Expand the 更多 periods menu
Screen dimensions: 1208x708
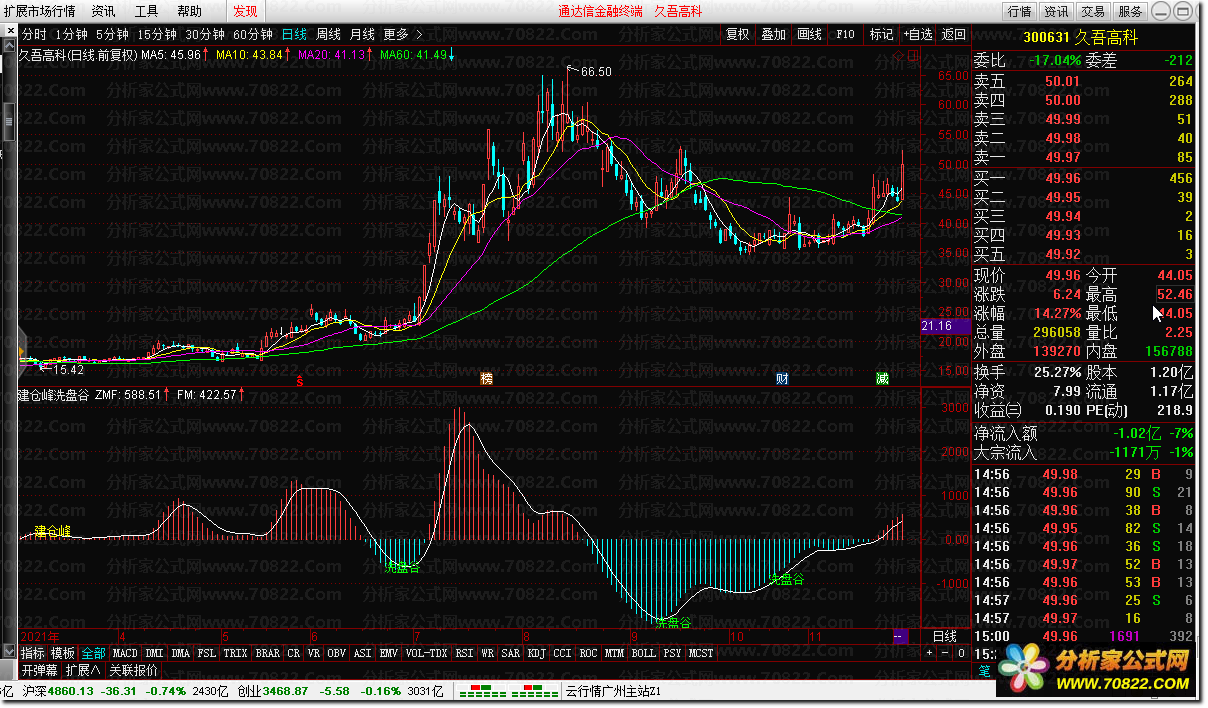pyautogui.click(x=402, y=34)
